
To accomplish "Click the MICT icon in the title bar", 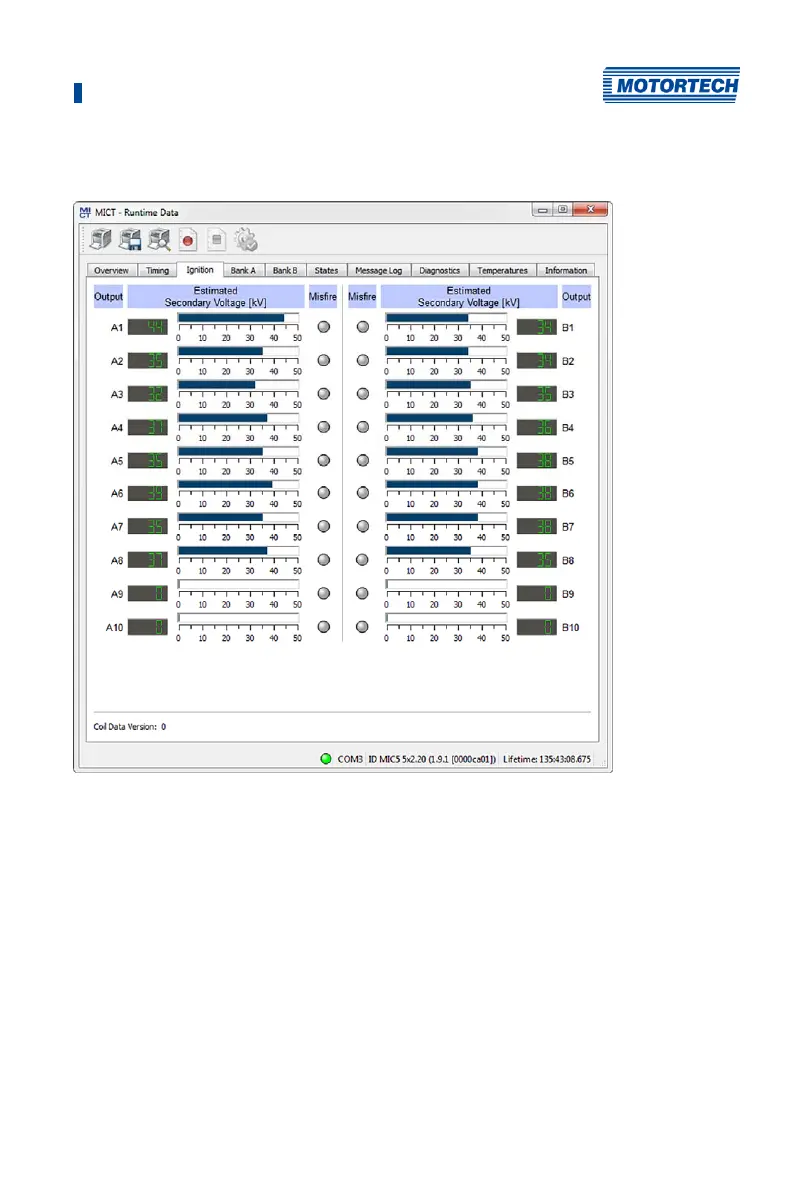I will pyautogui.click(x=85, y=212).
